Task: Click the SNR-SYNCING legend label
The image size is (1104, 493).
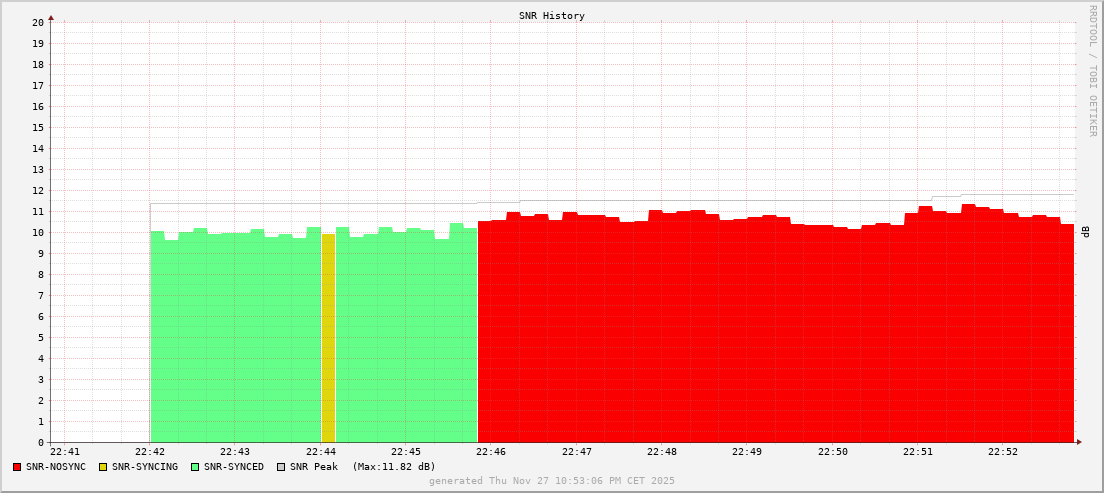Action: 145,467
